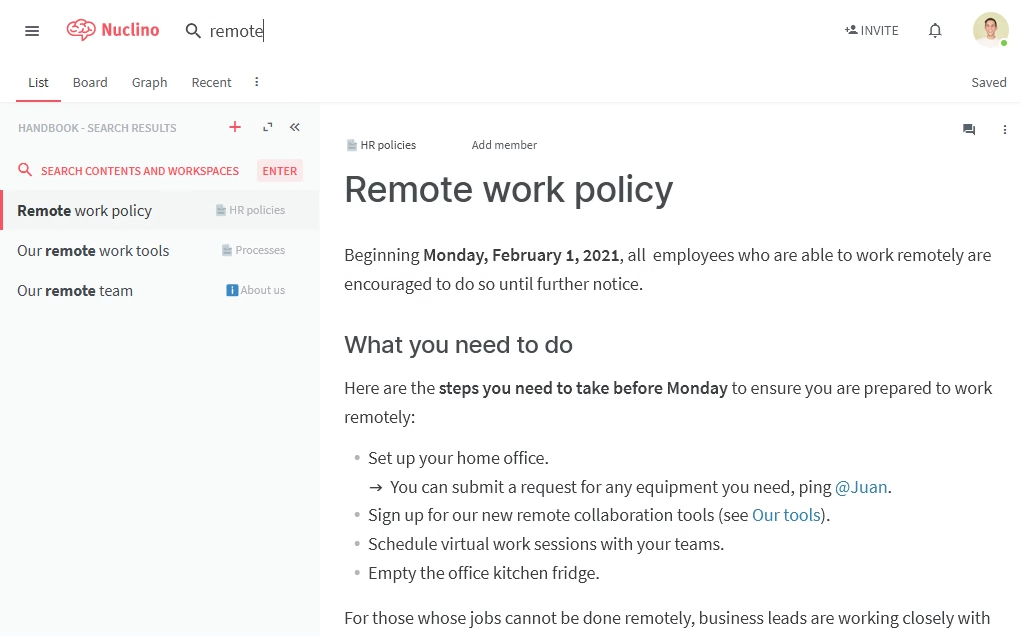Open 'Our remote work tools' result
1022x636 pixels.
click(160, 250)
